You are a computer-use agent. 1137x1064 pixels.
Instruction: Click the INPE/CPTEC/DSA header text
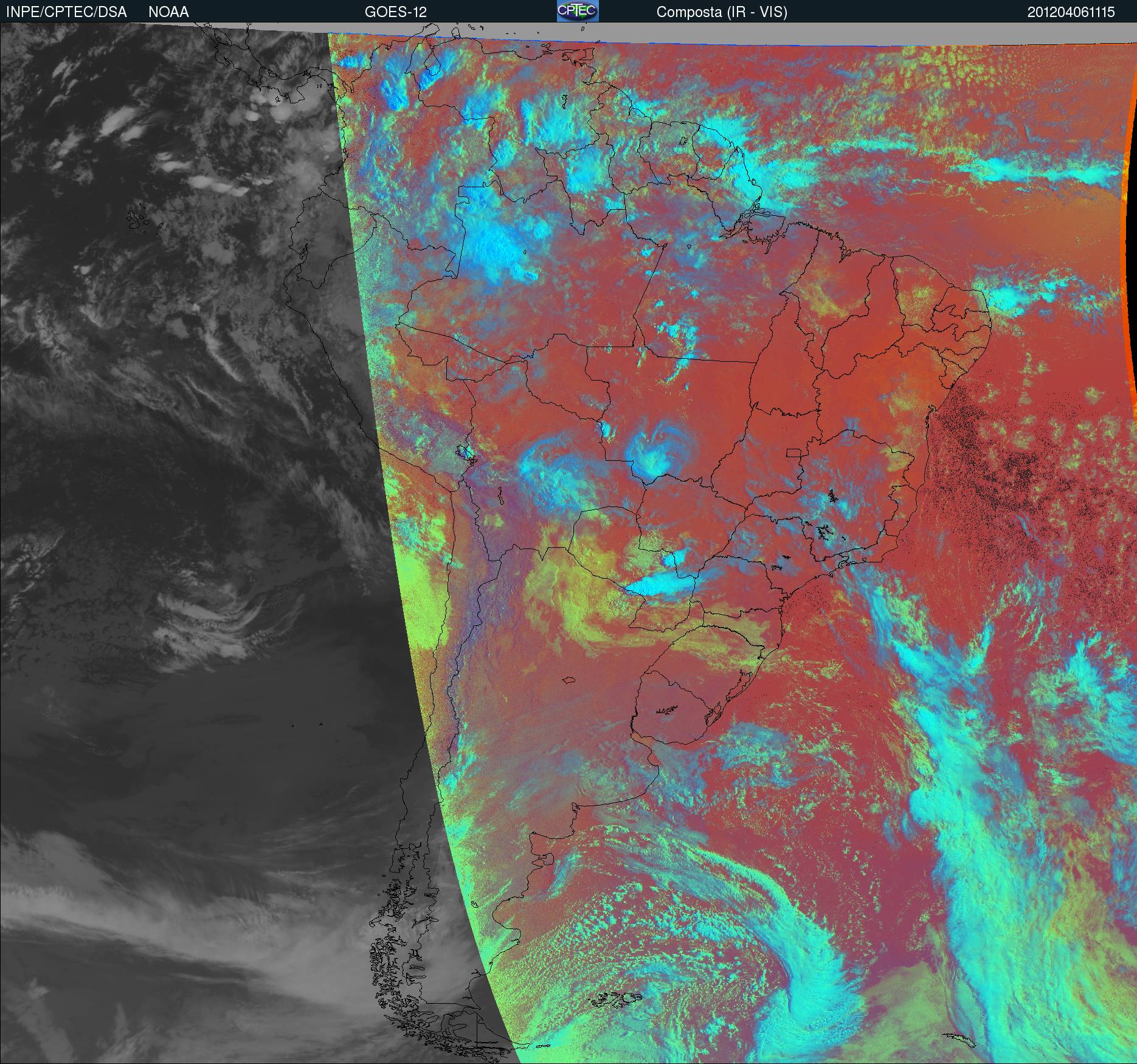point(67,12)
